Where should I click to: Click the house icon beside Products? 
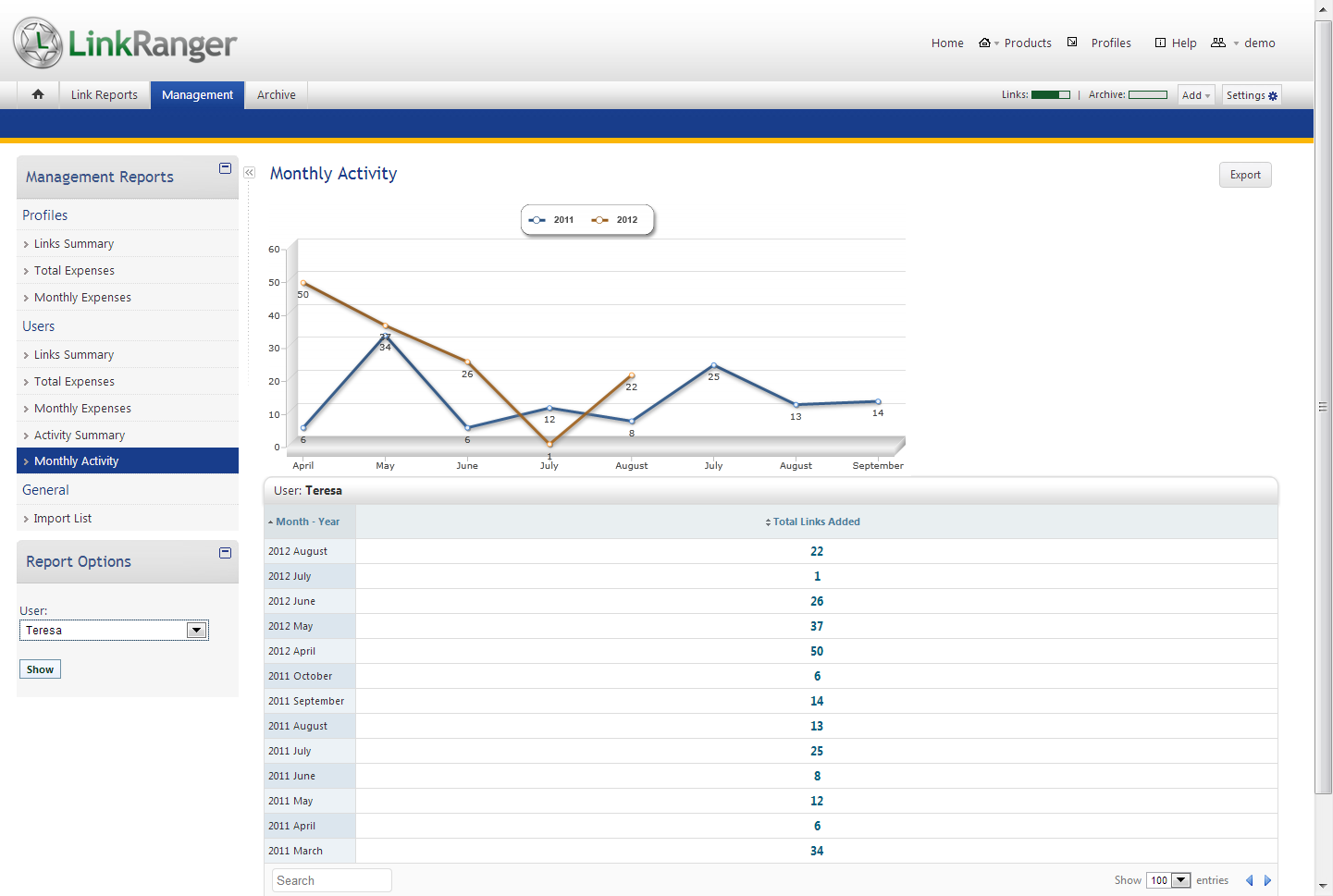[x=984, y=43]
